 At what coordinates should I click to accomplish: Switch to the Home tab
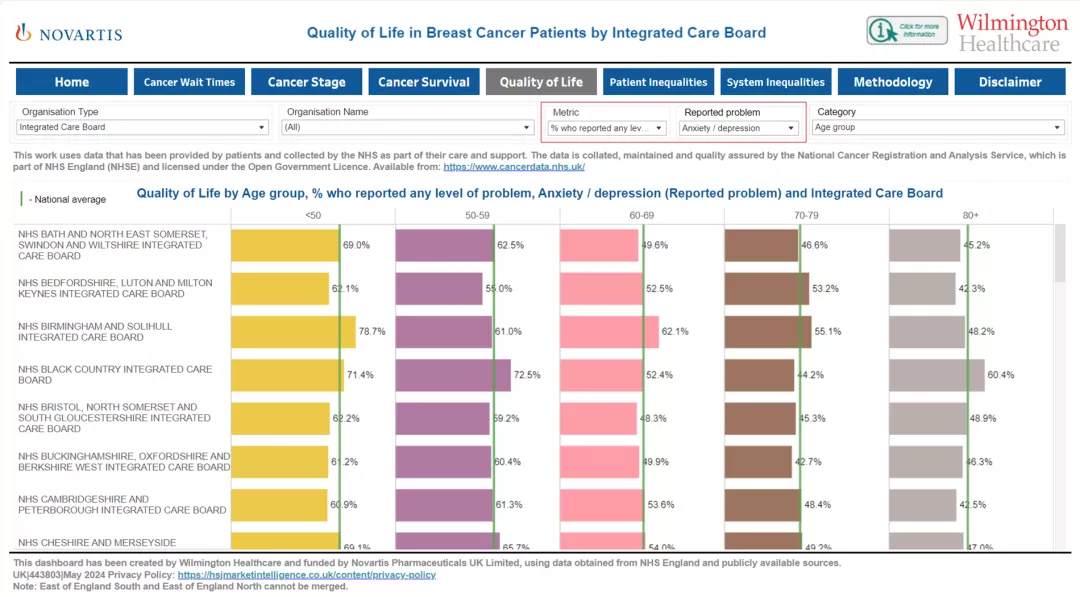(71, 81)
